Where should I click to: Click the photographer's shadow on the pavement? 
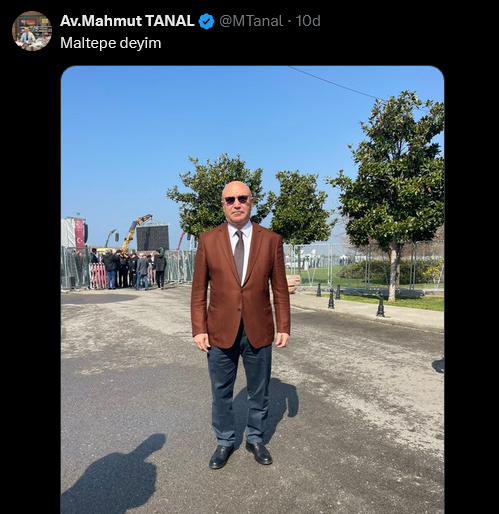pos(114,475)
